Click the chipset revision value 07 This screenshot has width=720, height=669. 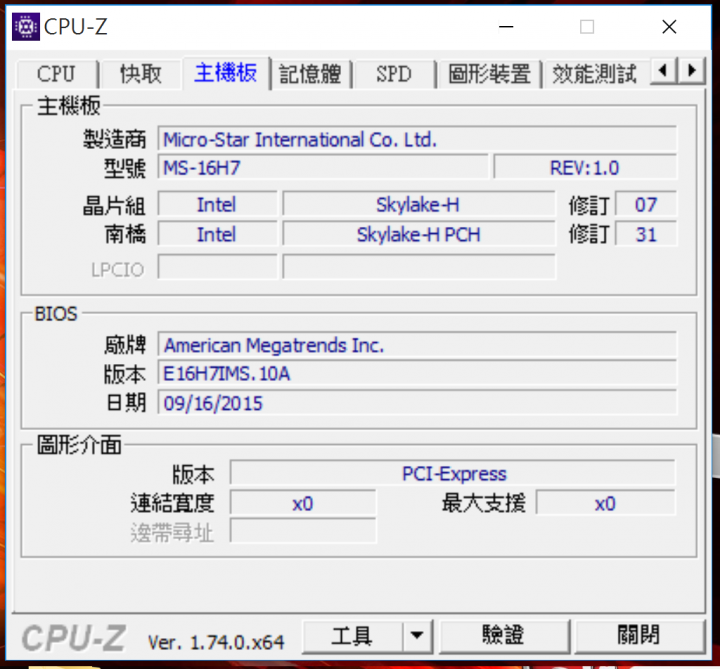coord(646,204)
